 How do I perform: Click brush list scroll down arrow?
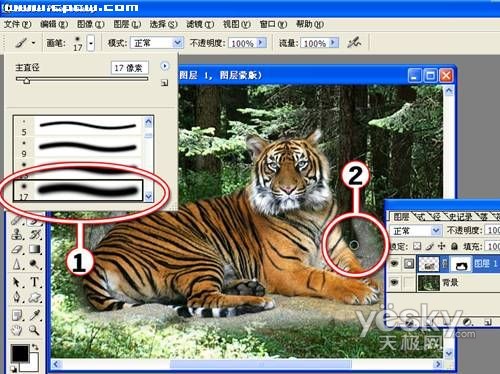[148, 196]
